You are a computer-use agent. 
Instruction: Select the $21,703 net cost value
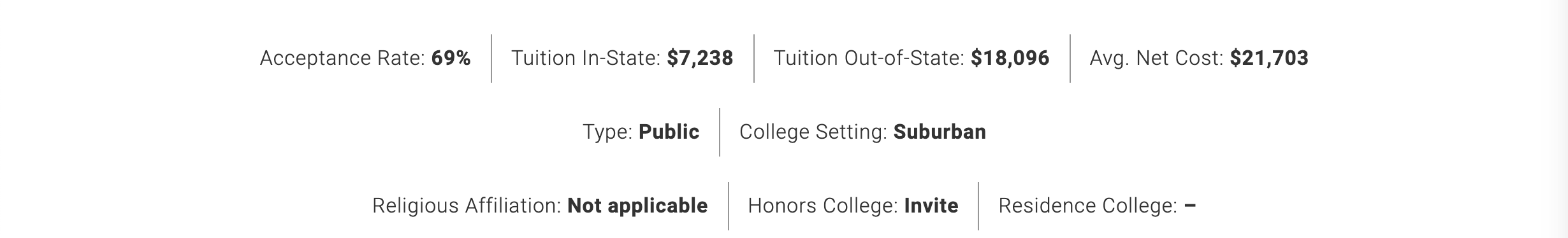click(x=1269, y=59)
